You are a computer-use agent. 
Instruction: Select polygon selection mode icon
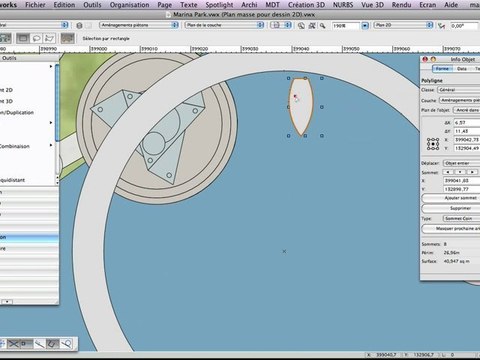[49, 38]
